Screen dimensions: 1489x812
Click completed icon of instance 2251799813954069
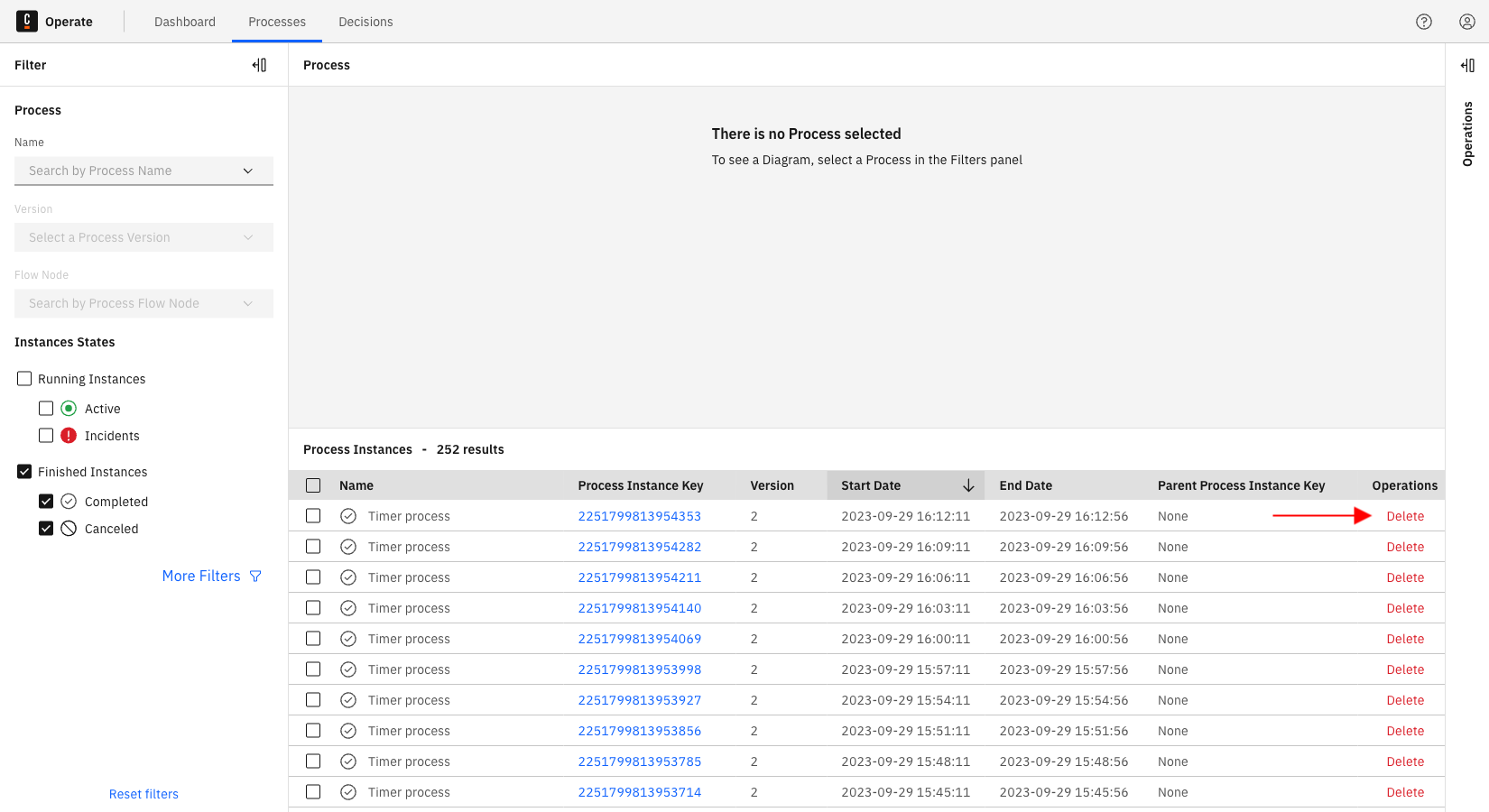[348, 639]
